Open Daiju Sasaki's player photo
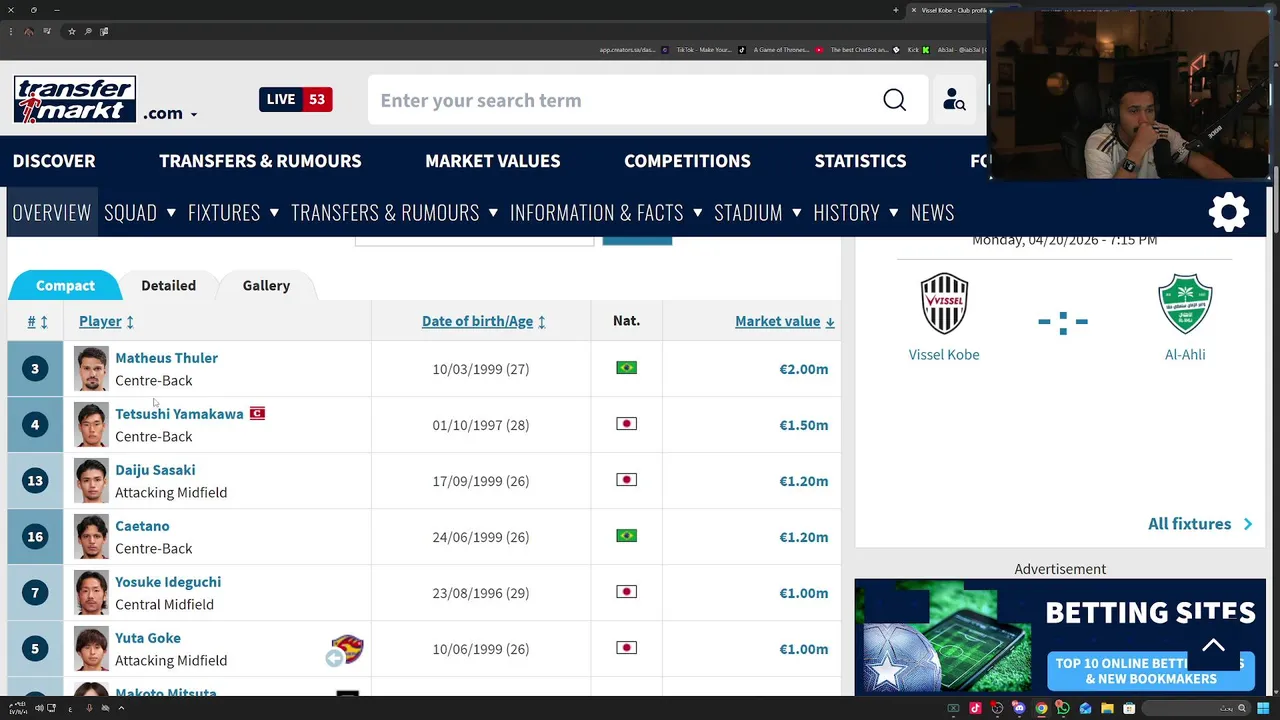Viewport: 1280px width, 720px height. click(x=91, y=480)
